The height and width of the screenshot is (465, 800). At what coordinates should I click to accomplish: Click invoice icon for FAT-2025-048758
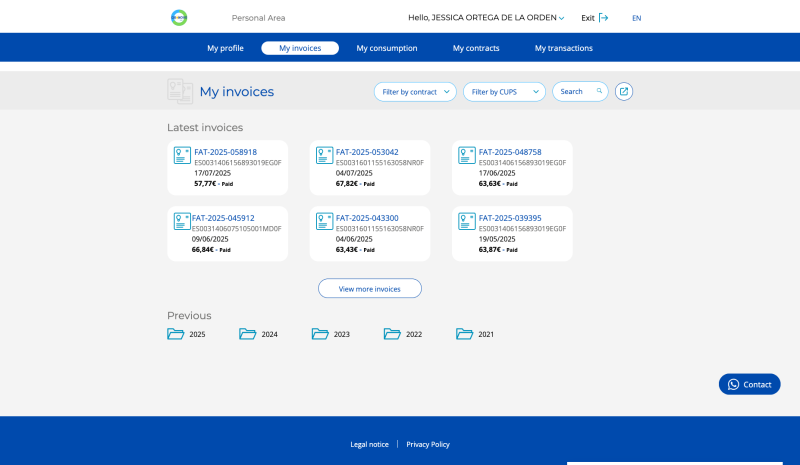[467, 155]
